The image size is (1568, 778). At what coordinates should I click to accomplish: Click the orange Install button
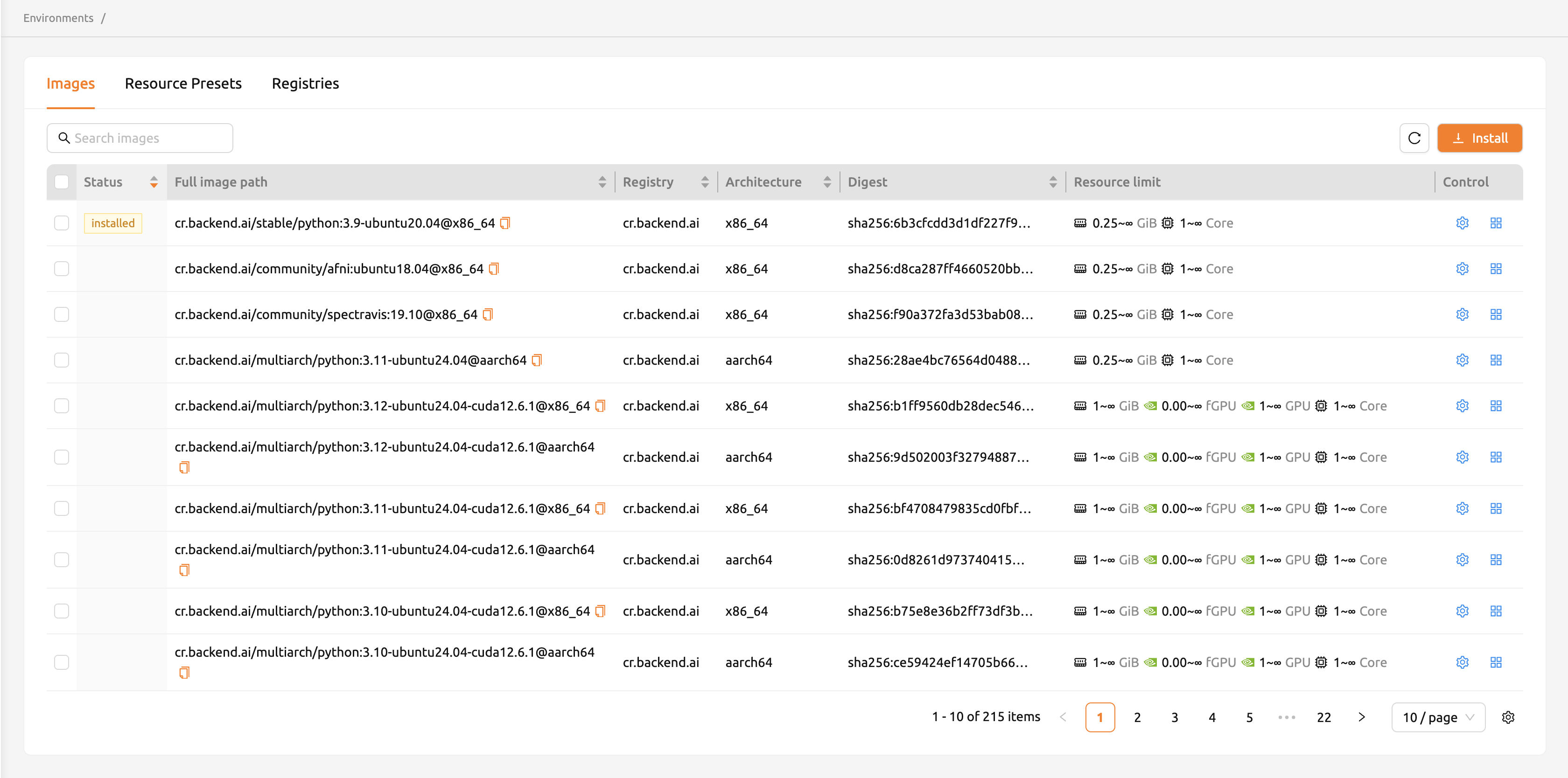[x=1479, y=138]
